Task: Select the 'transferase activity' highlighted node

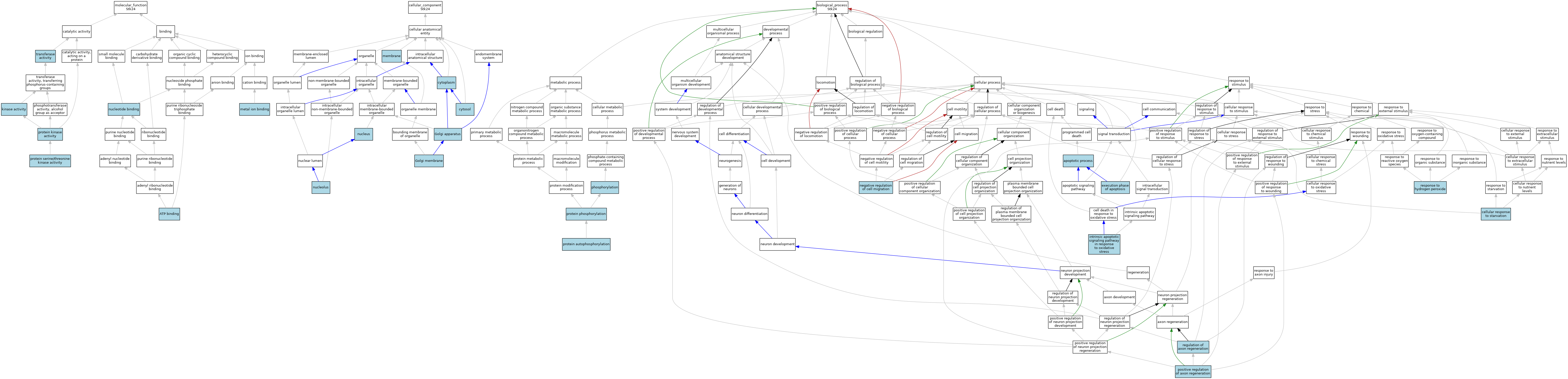Action: pos(45,56)
